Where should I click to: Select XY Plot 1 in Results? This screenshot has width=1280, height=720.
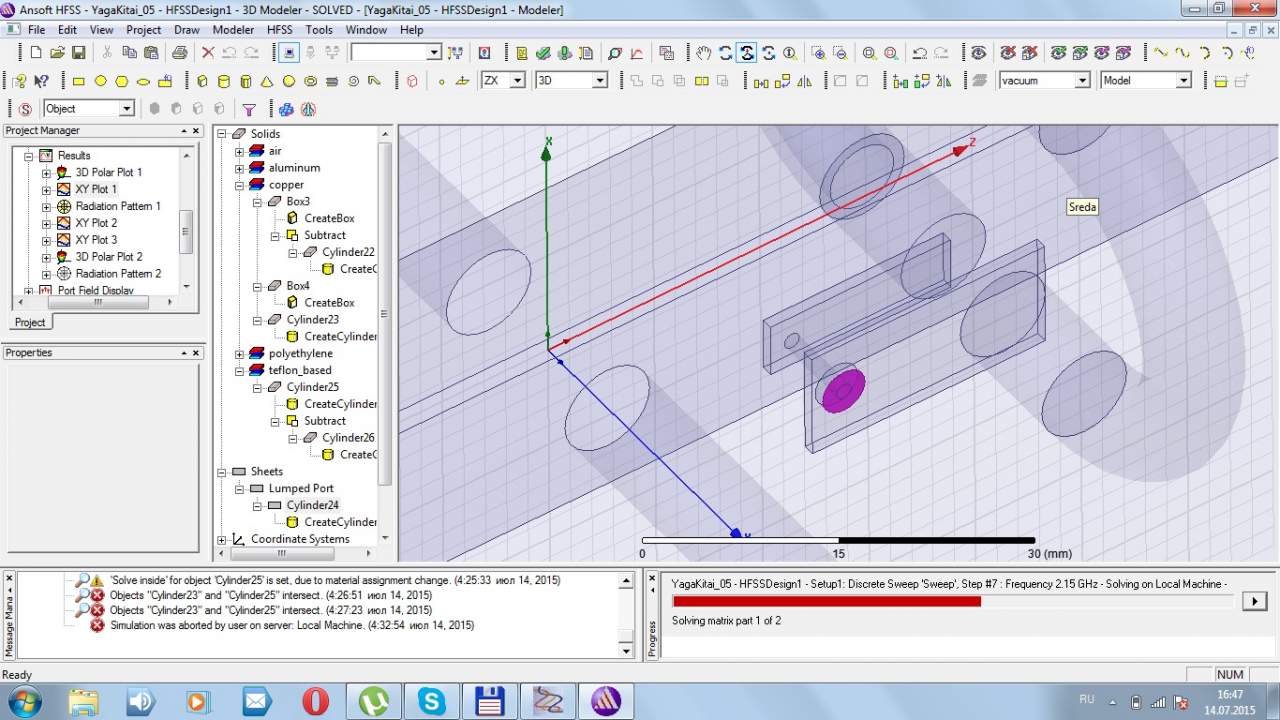click(x=96, y=189)
